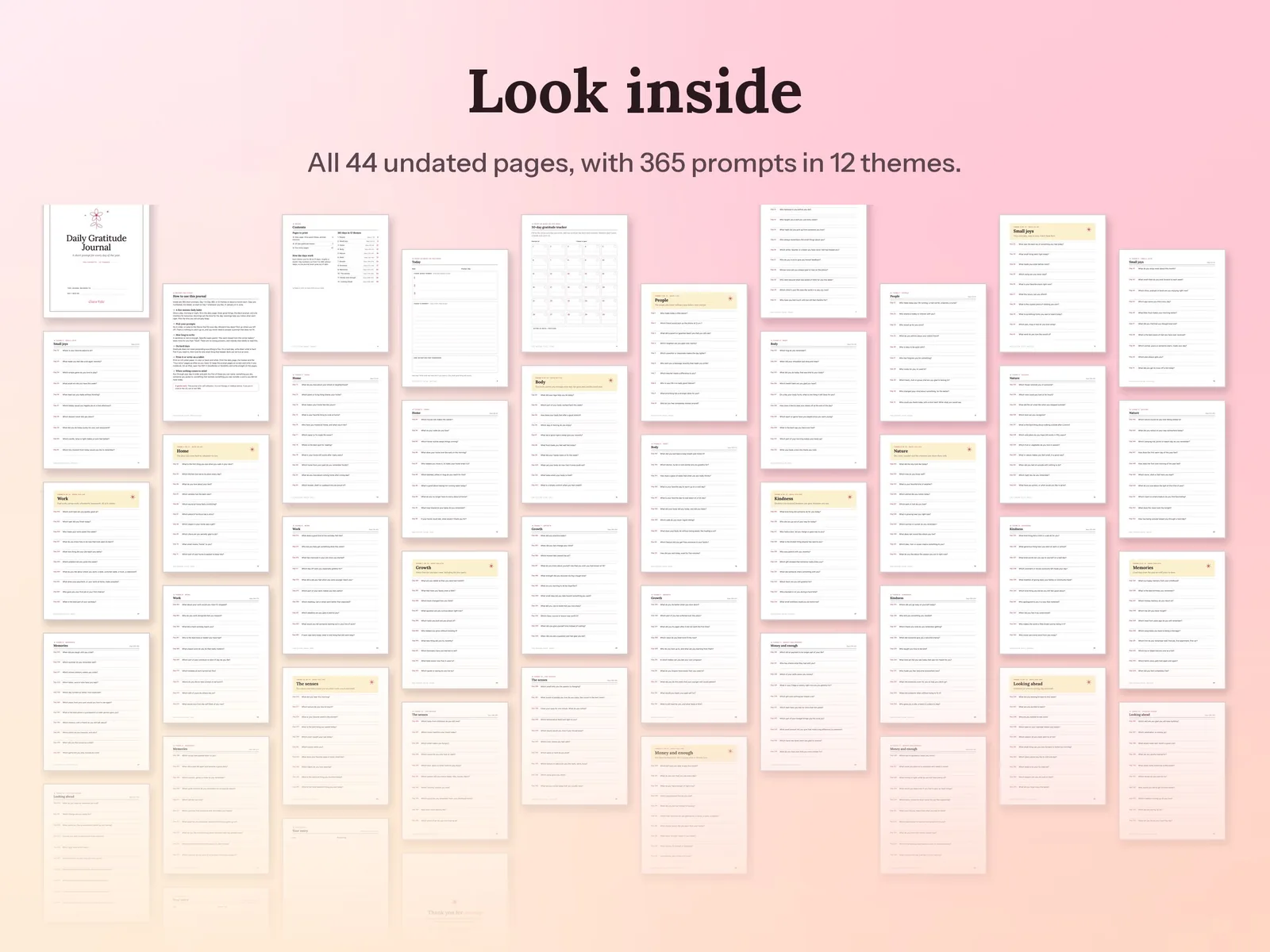Click the '44 undated pages' subtitle line

[634, 163]
